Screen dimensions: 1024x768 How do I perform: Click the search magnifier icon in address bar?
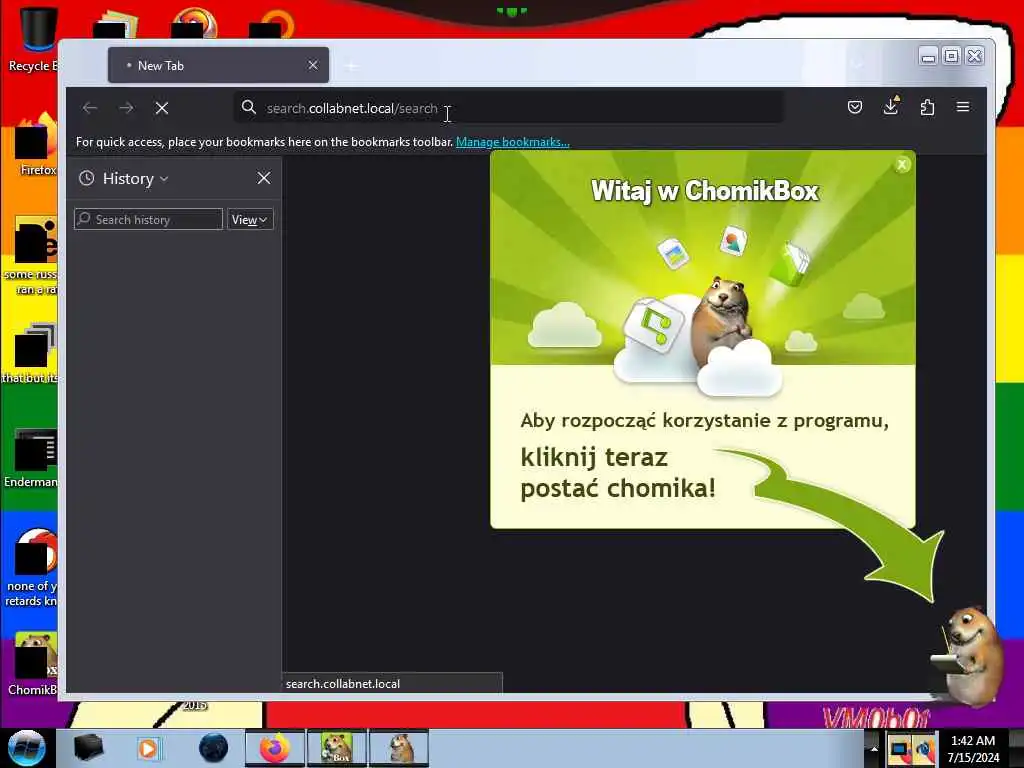point(249,107)
